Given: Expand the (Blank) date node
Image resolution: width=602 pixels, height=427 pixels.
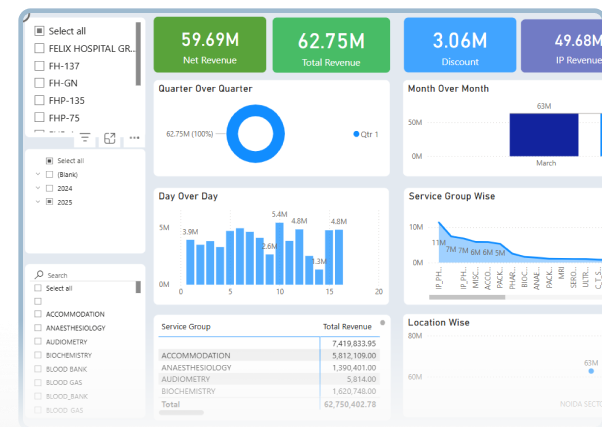Looking at the screenshot, I should coord(37,174).
